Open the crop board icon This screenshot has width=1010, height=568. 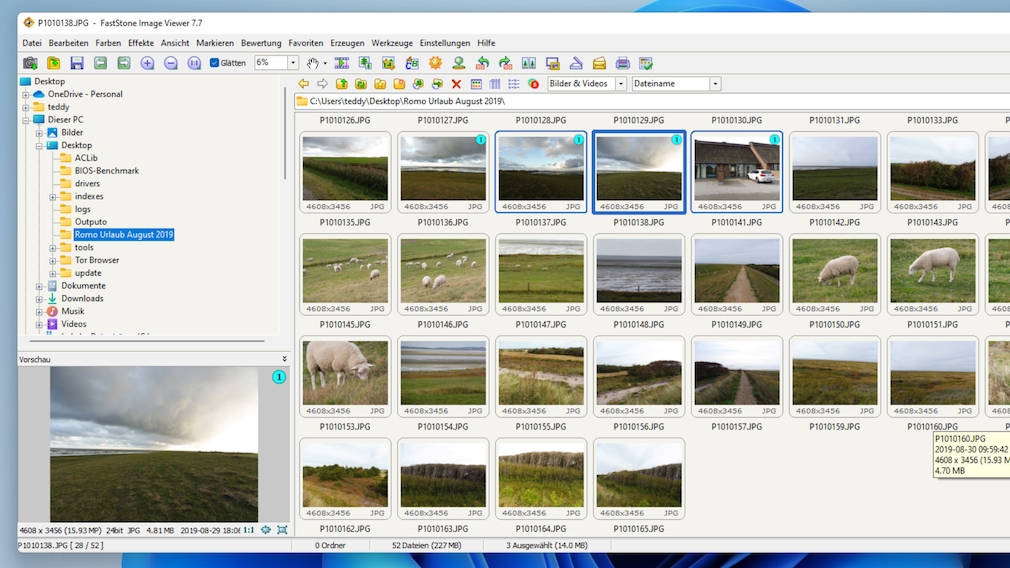388,63
